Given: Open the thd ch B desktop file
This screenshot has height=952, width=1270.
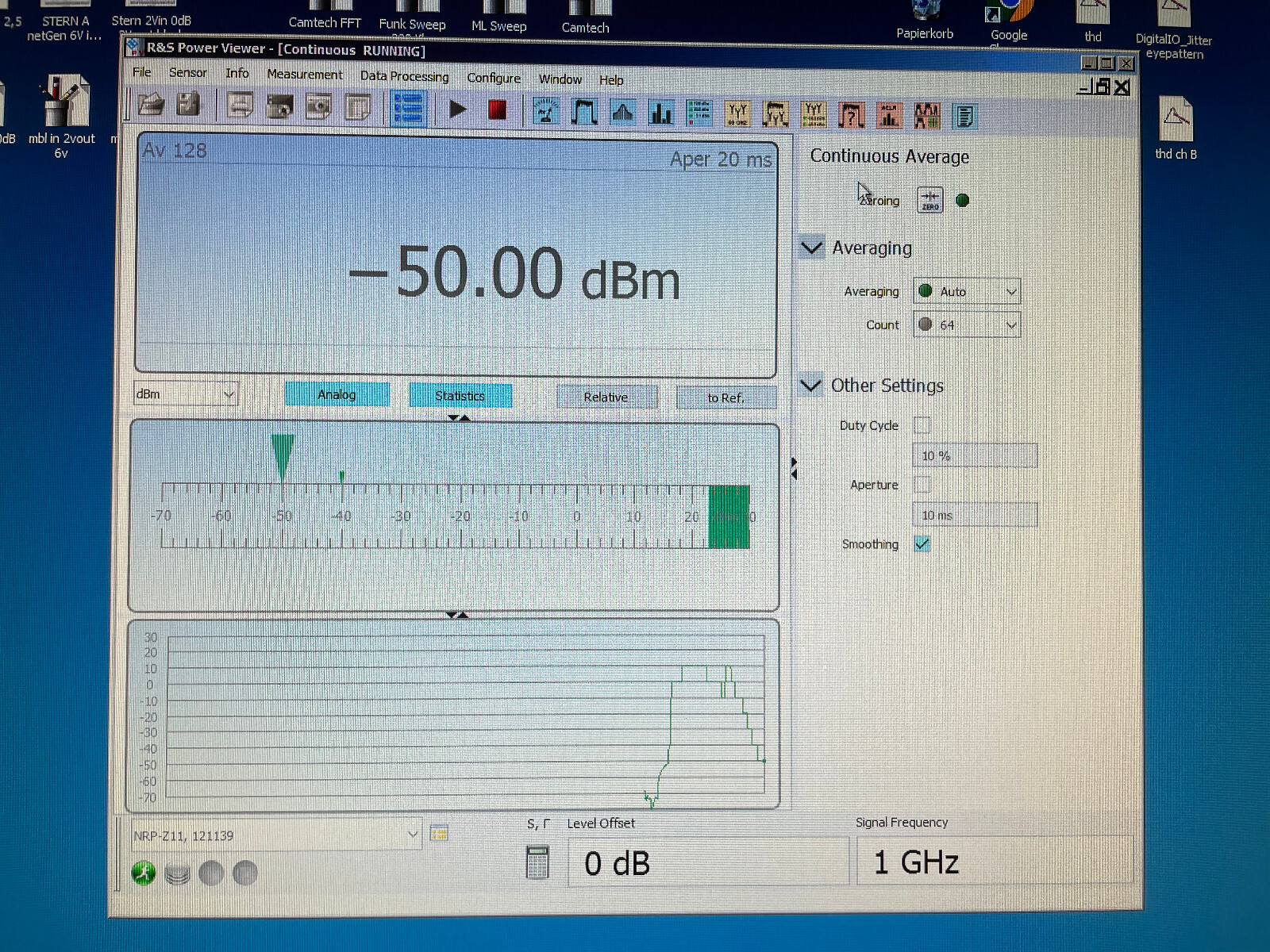Looking at the screenshot, I should tap(1176, 129).
